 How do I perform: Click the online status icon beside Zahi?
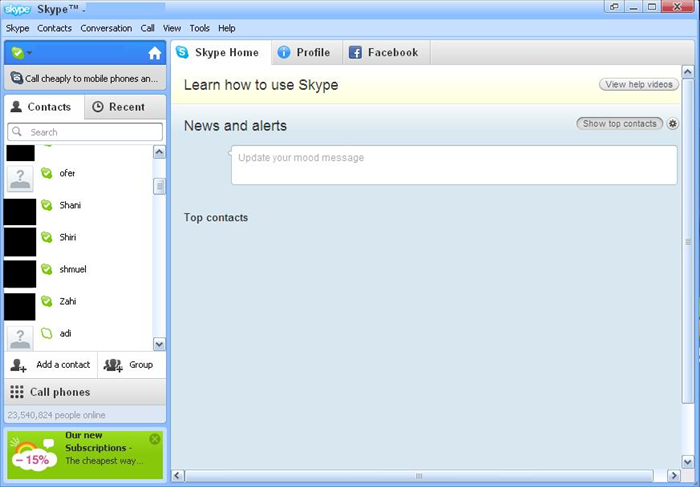tap(46, 301)
